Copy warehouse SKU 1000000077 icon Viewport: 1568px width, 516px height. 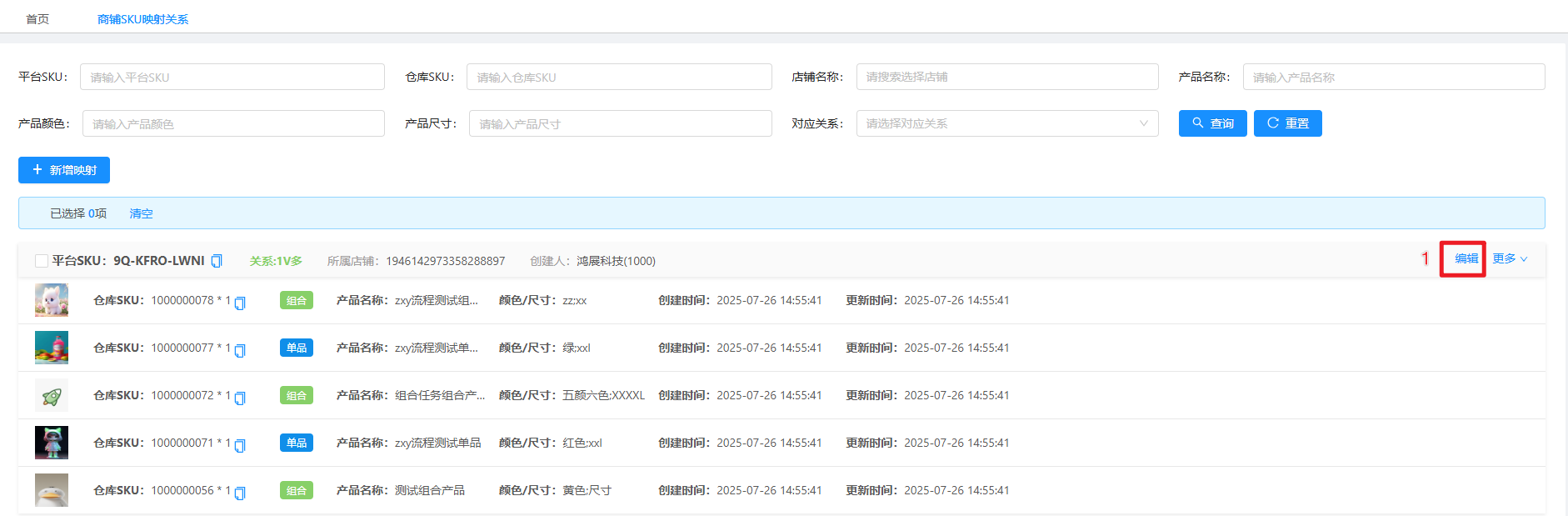[240, 350]
